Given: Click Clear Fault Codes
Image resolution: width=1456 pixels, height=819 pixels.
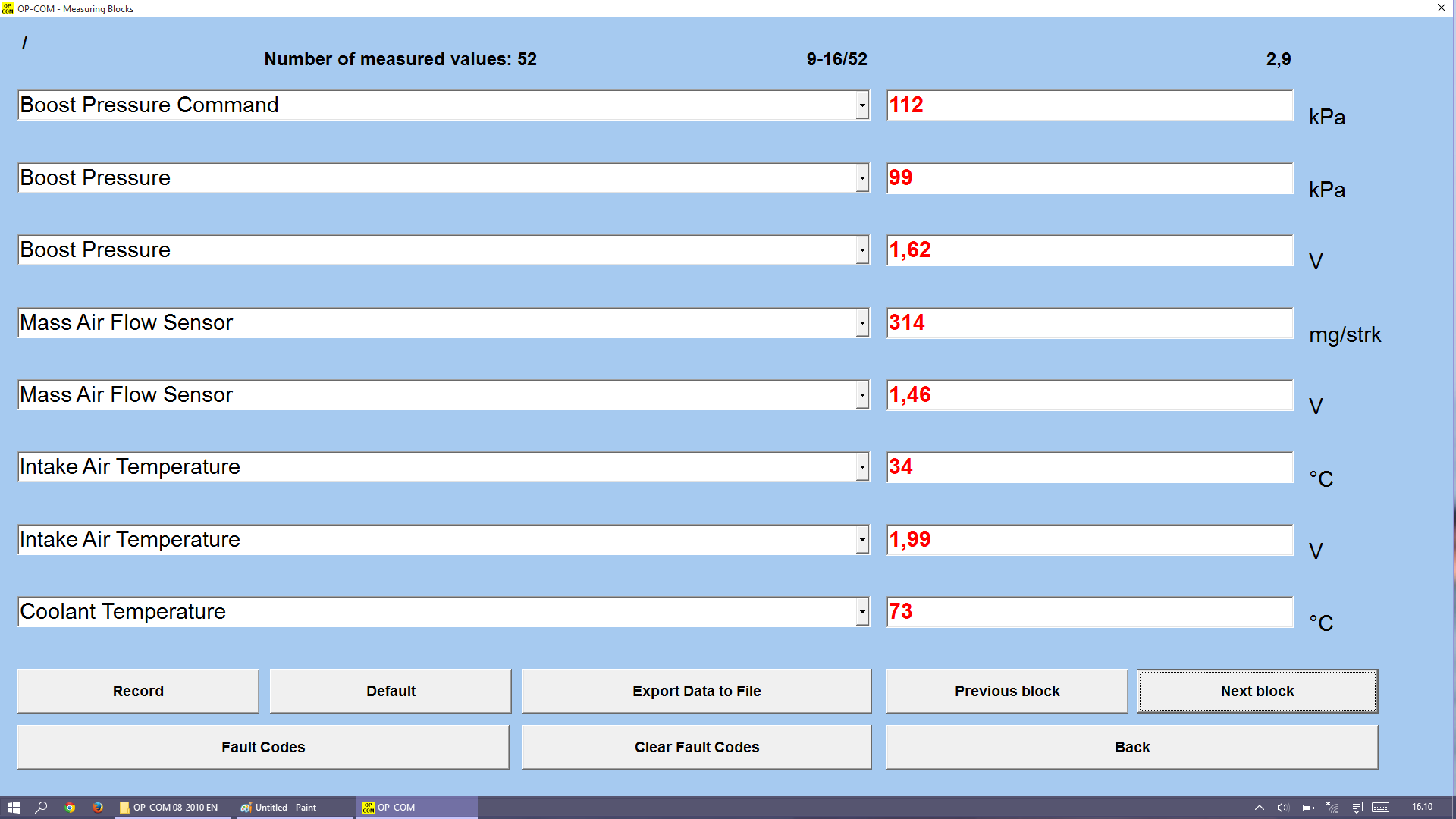Looking at the screenshot, I should point(697,747).
